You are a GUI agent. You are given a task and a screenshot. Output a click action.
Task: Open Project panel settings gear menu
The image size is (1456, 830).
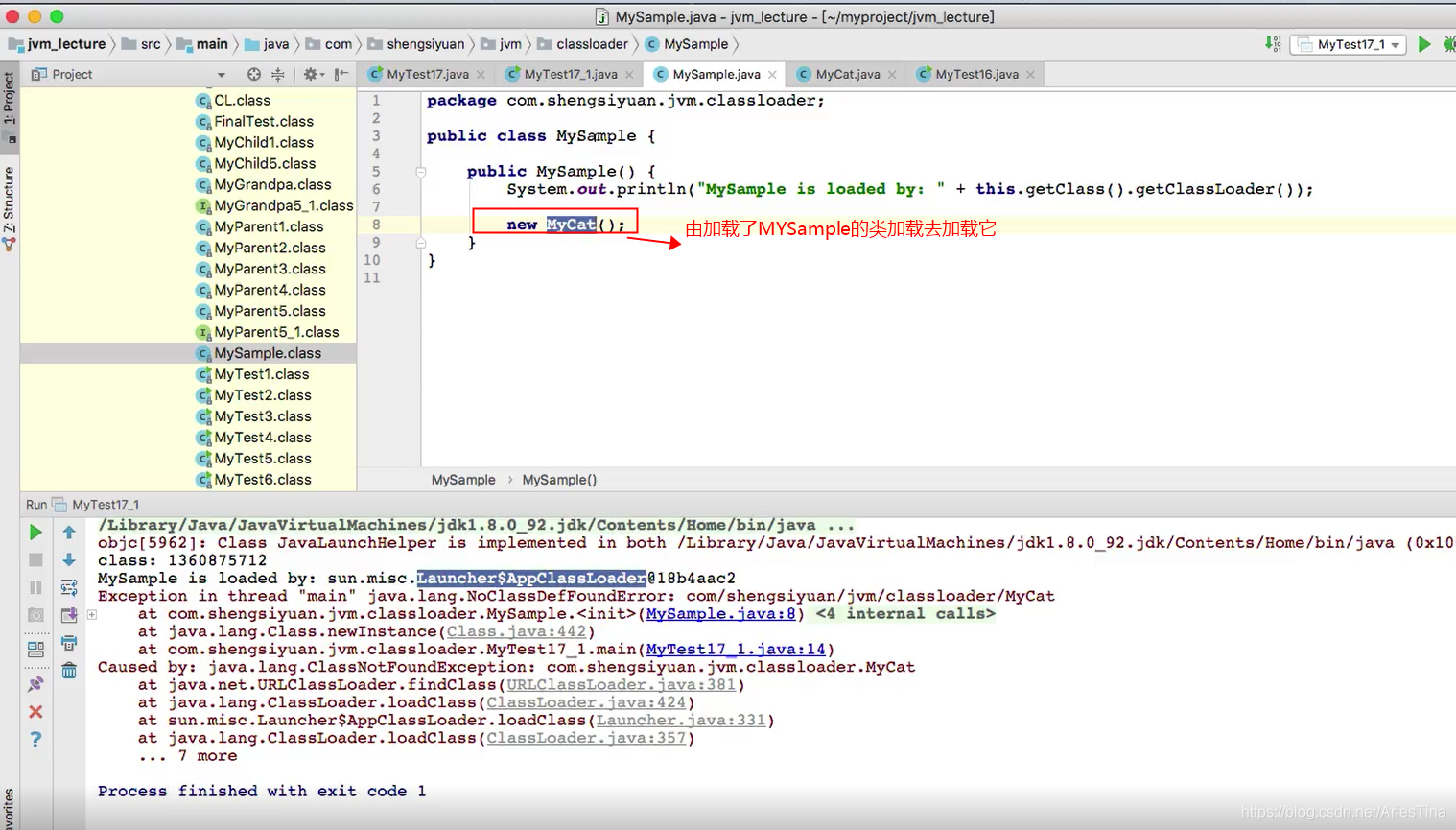coord(313,74)
